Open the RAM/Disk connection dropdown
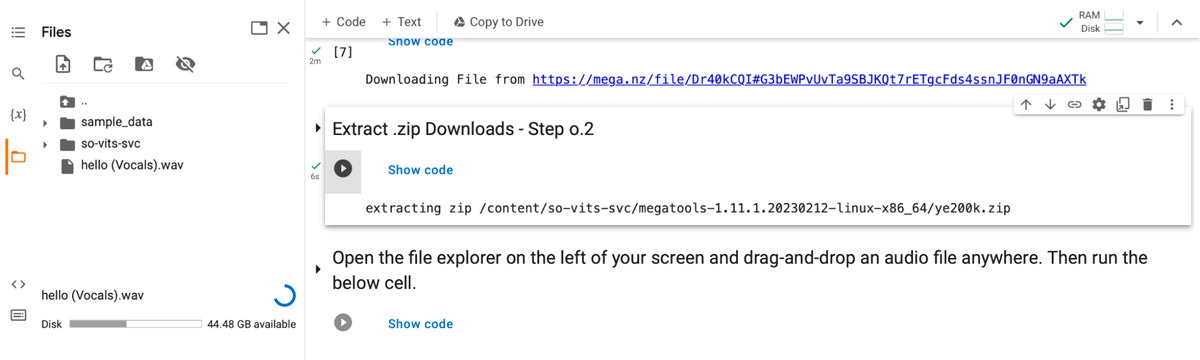1200x360 pixels. click(1139, 23)
